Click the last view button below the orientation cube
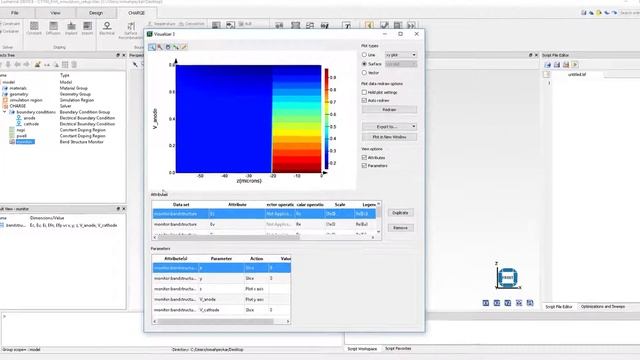 point(530,303)
